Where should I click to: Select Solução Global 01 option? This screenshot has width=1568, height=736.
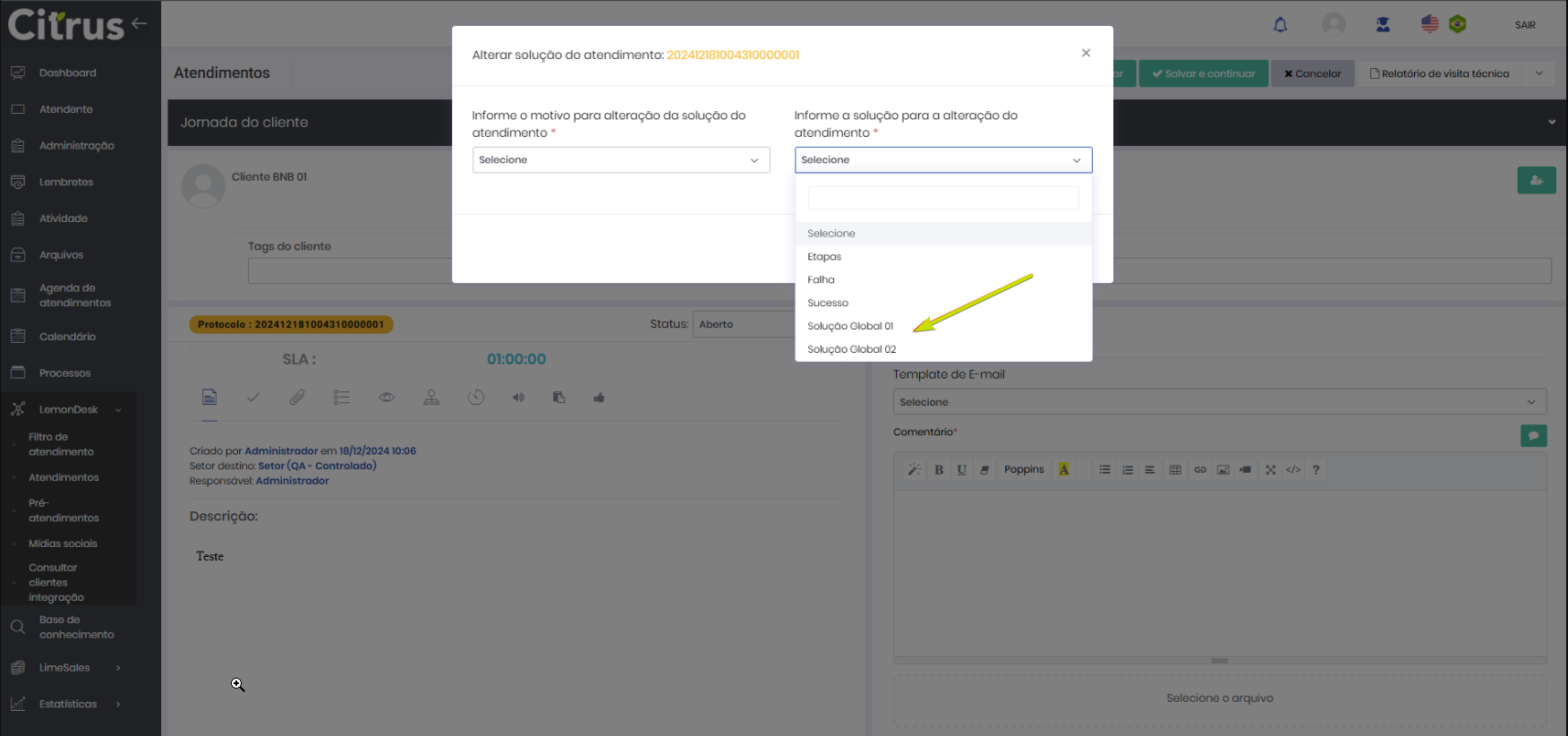tap(850, 327)
